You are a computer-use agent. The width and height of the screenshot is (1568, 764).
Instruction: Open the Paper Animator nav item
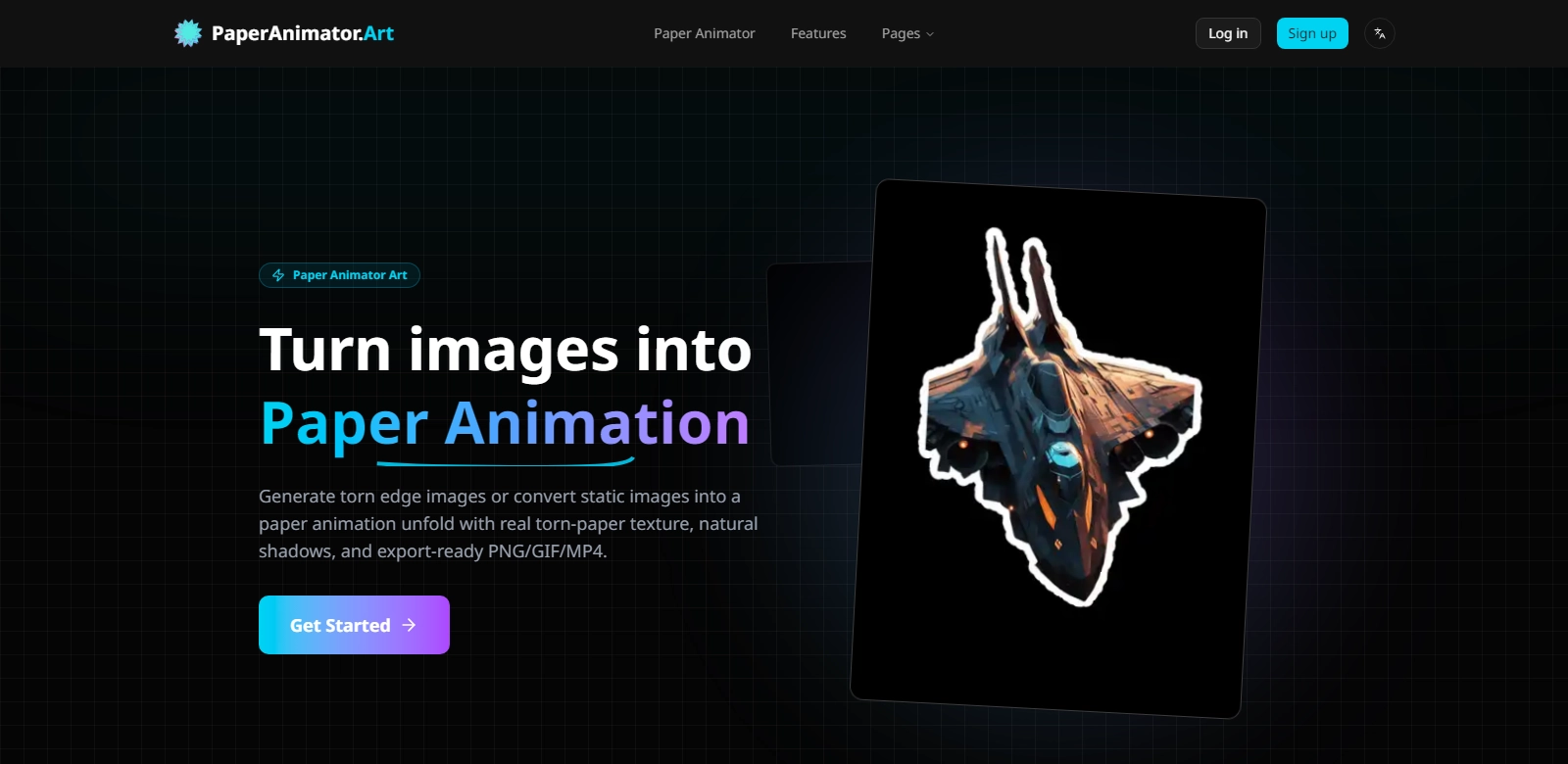click(x=705, y=33)
